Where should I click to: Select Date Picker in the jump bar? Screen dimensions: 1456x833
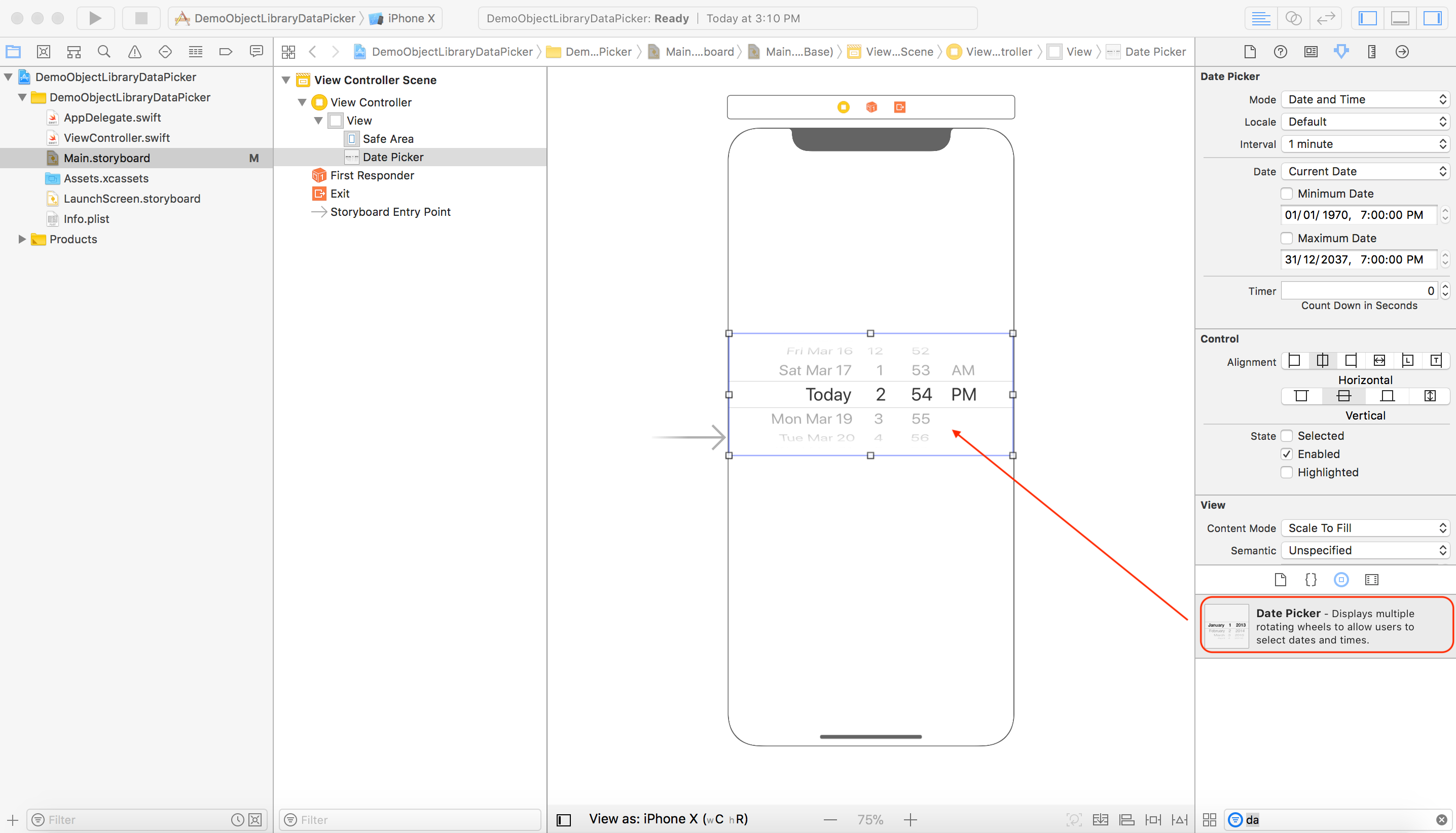pyautogui.click(x=1155, y=52)
